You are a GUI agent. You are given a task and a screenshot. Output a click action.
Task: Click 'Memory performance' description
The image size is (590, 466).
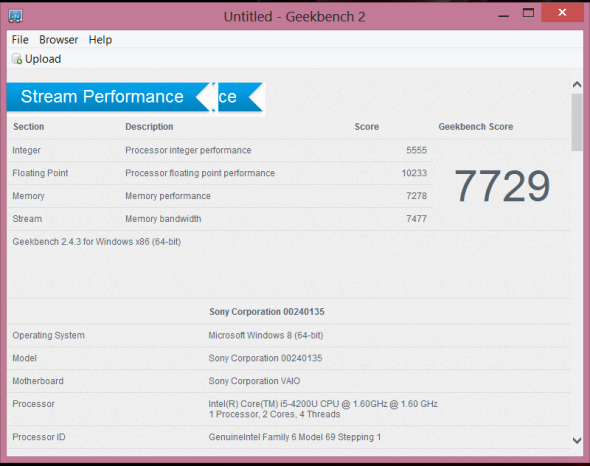(x=168, y=196)
